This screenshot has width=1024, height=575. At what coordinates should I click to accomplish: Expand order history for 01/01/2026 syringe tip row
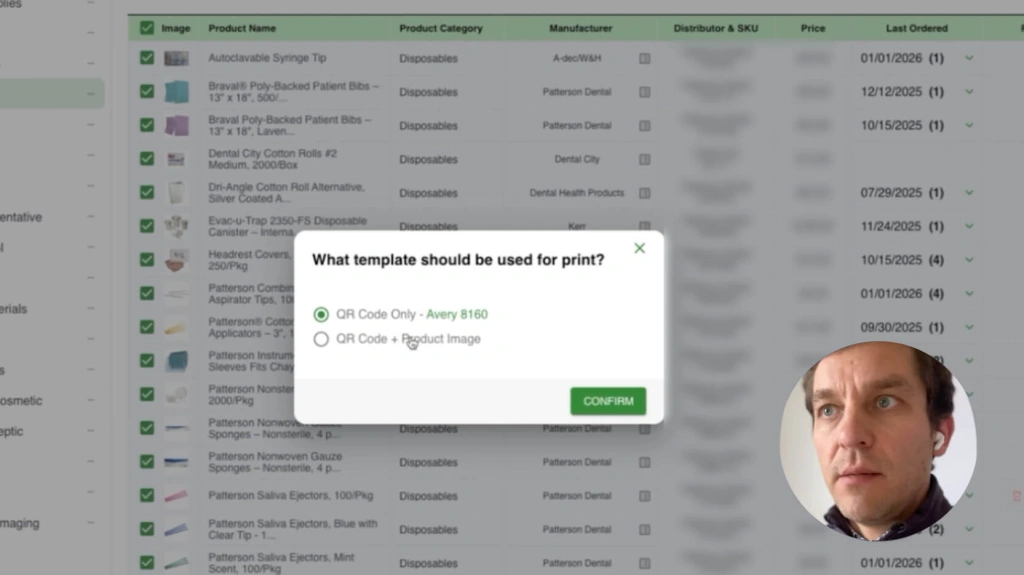(969, 59)
